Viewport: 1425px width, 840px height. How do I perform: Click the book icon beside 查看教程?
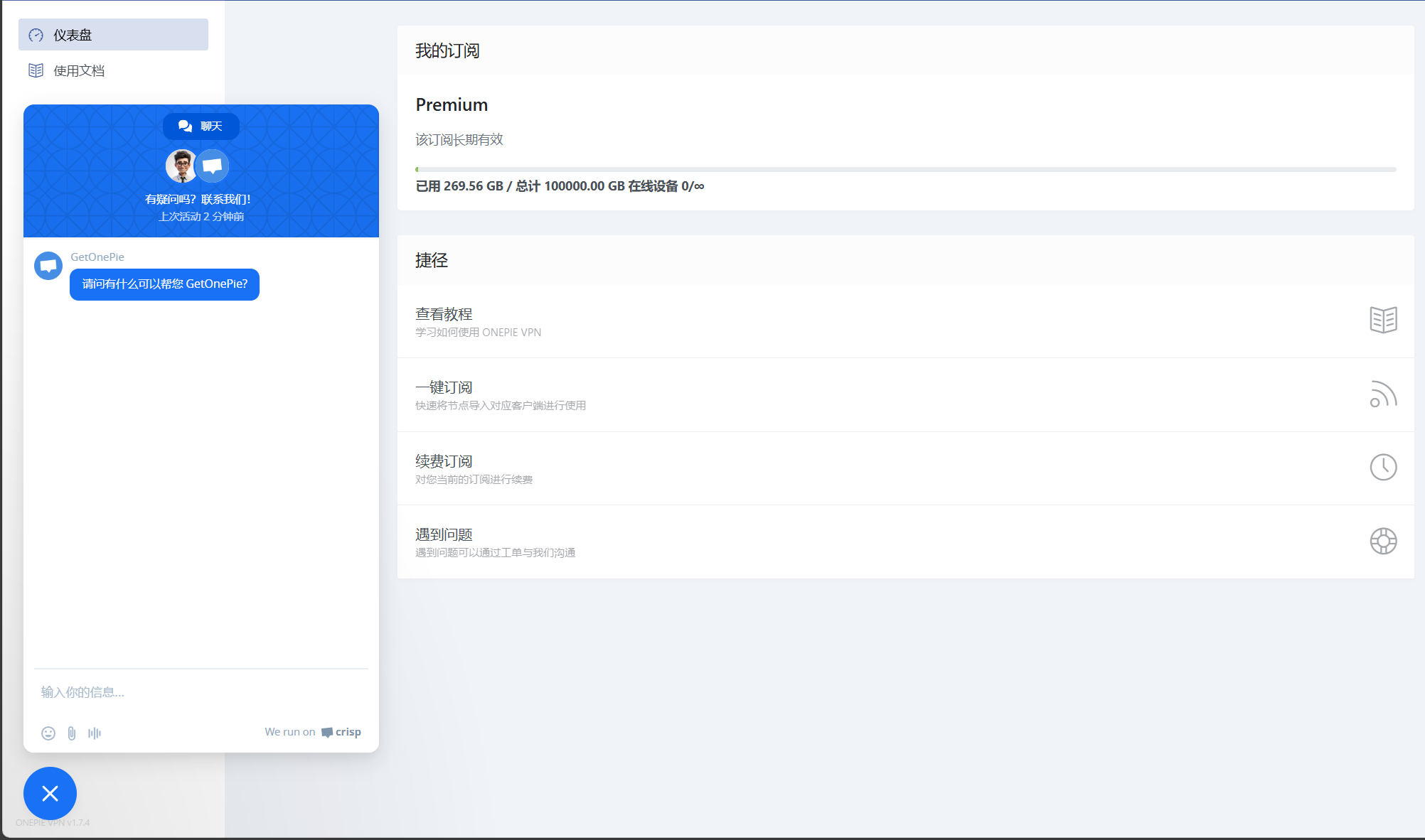pos(1383,320)
